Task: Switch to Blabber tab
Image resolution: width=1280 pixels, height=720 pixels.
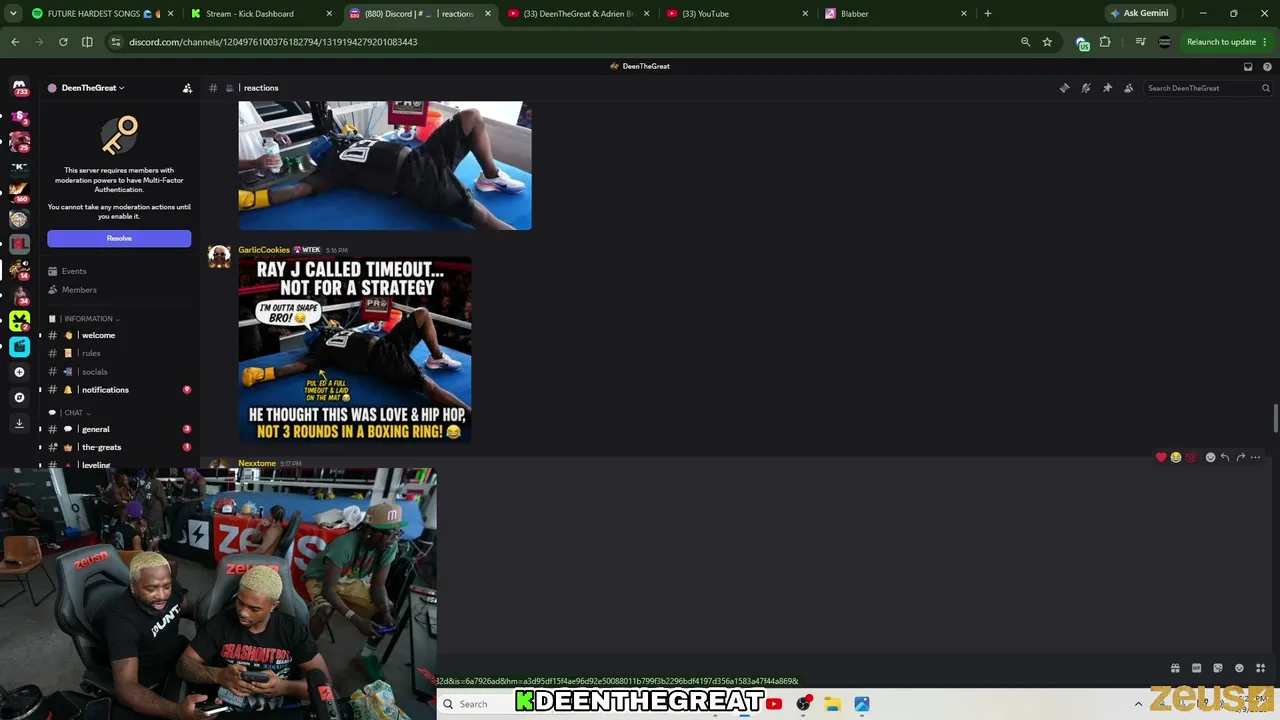Action: [896, 14]
